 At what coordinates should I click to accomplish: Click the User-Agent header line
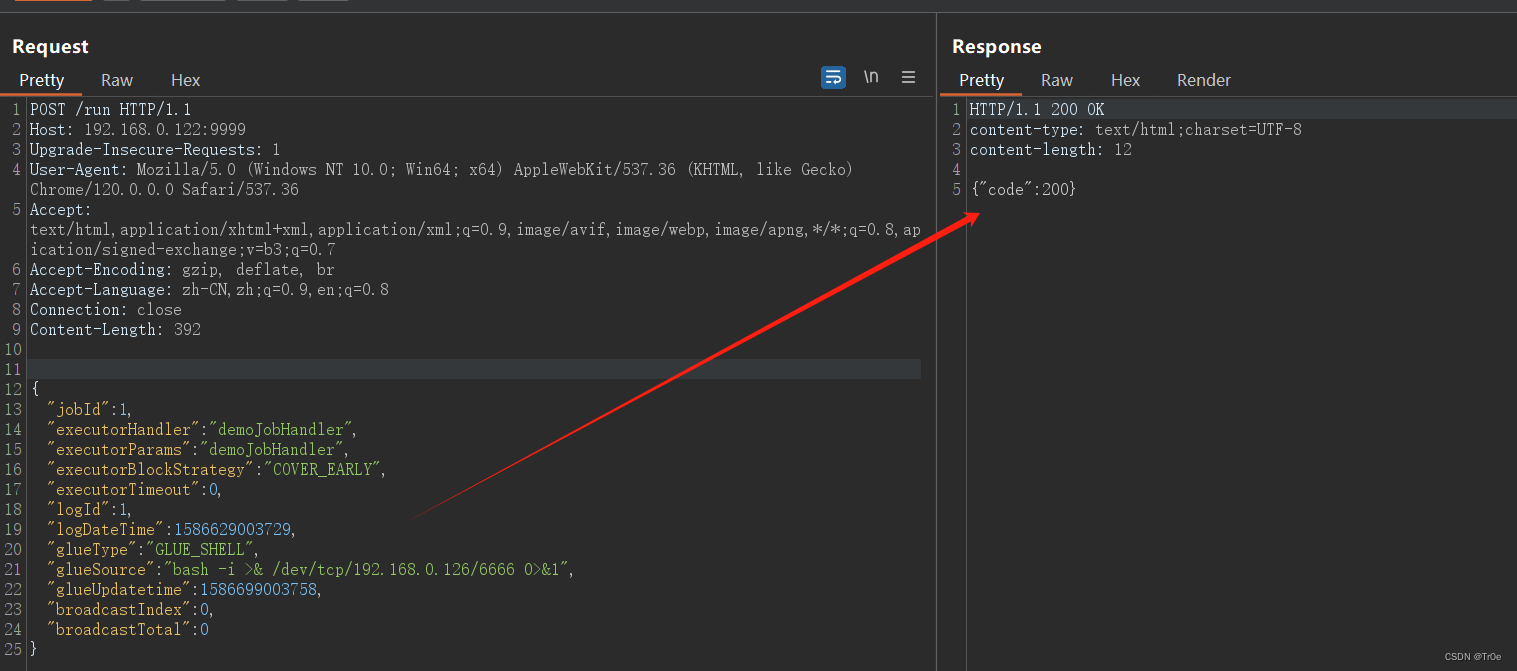441,180
